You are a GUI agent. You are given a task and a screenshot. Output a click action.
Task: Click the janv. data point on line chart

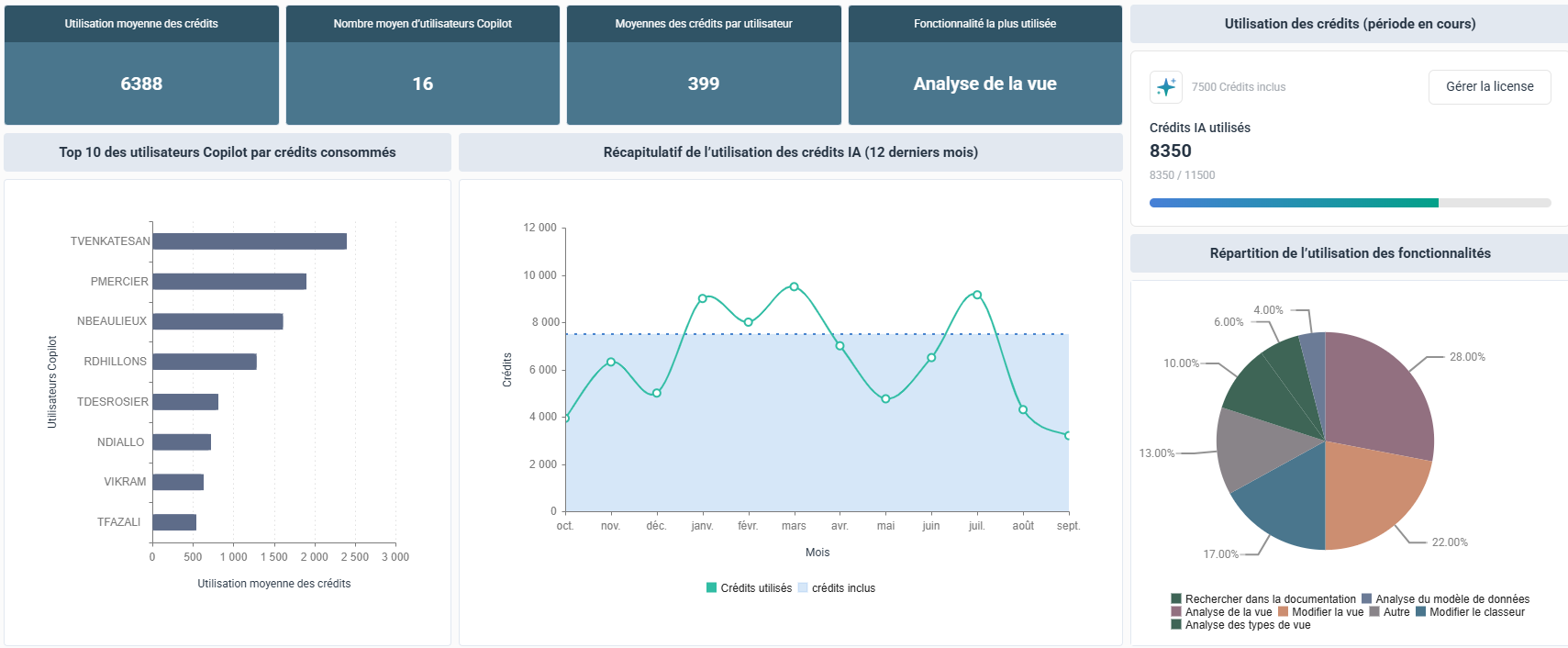tap(703, 298)
